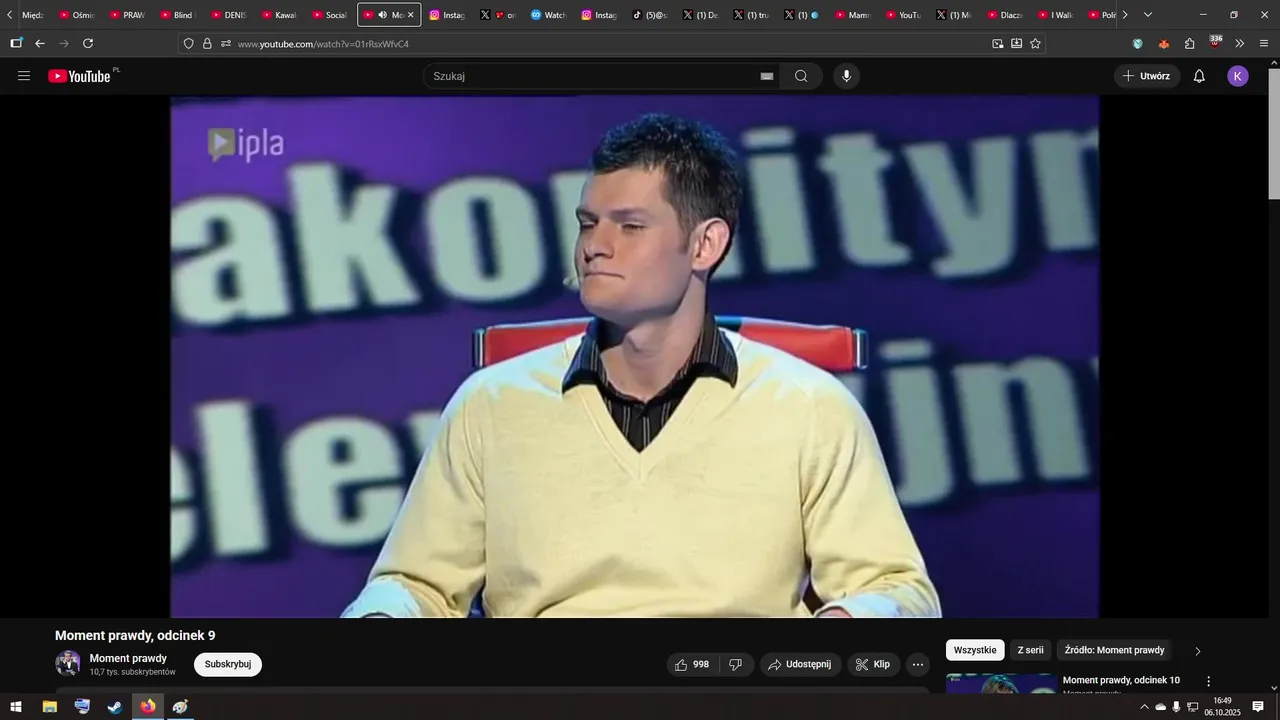The image size is (1280, 720).
Task: Bookmark this page with star icon
Action: click(x=1035, y=44)
